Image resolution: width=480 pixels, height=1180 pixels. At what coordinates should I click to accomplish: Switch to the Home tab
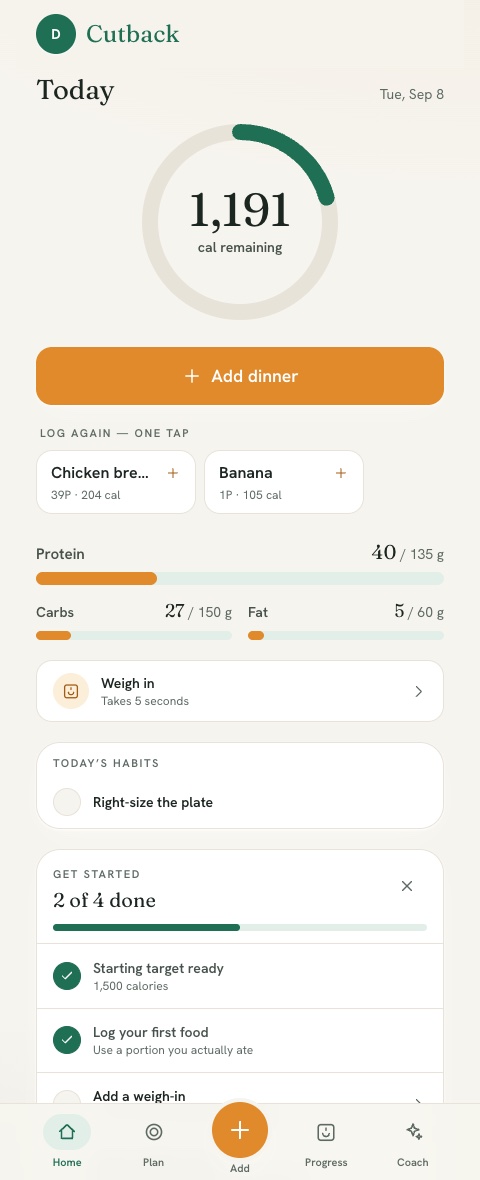pos(67,1142)
